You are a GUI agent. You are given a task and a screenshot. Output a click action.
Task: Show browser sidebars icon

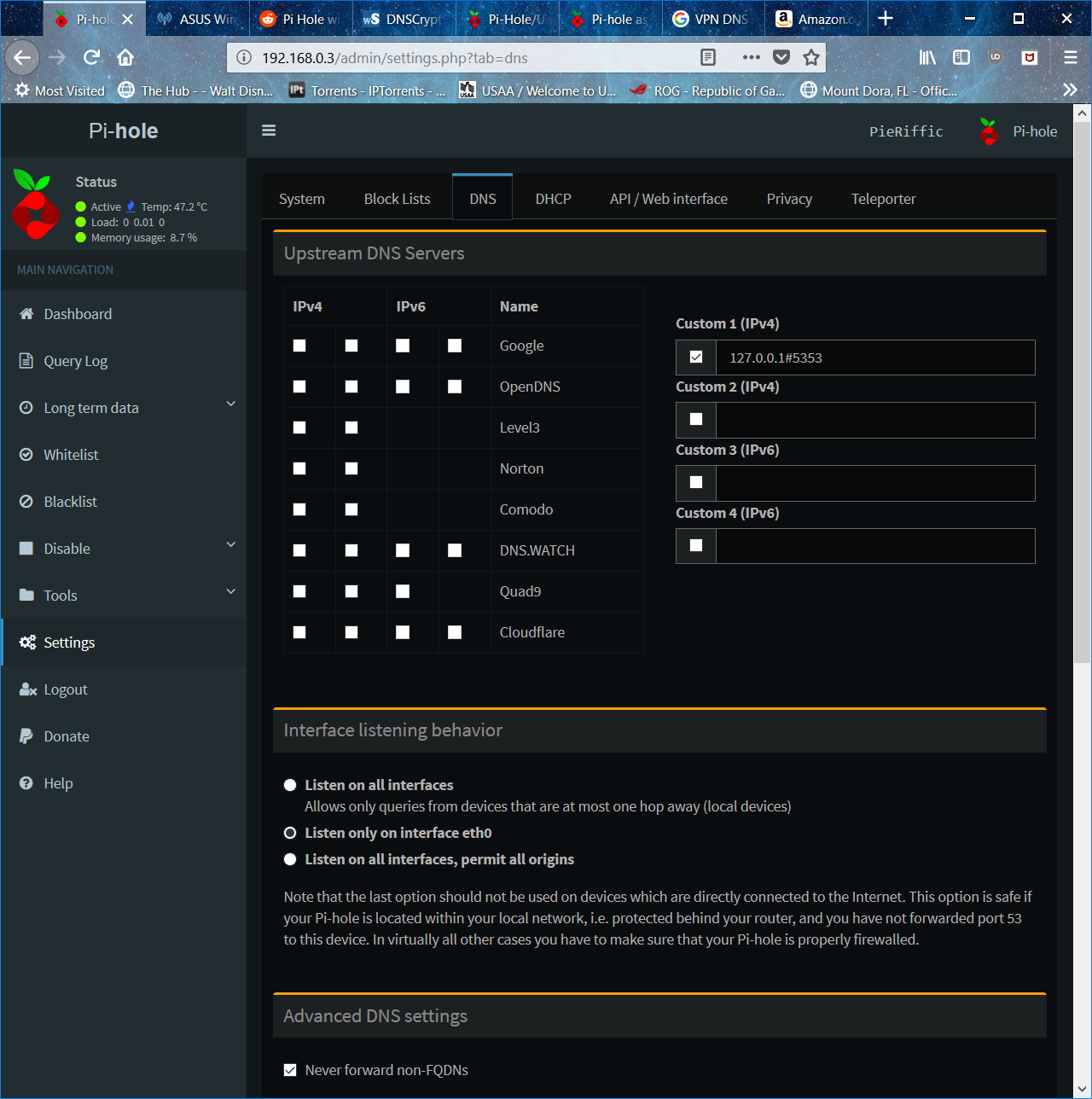pos(961,57)
